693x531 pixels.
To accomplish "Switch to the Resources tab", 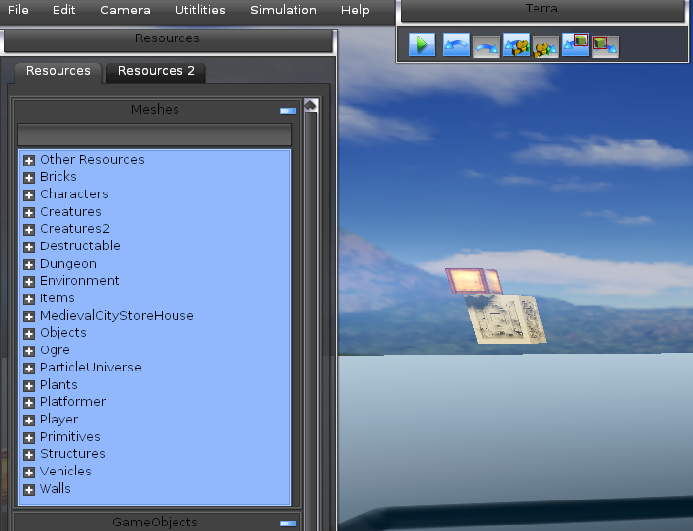I will [x=58, y=72].
